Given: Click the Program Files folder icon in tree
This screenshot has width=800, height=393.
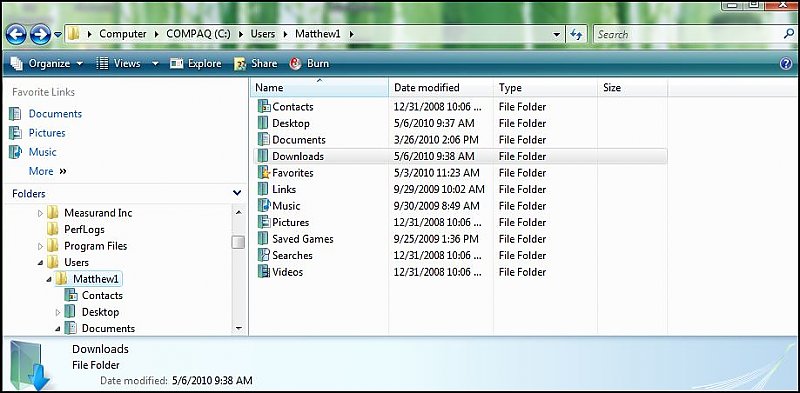Looking at the screenshot, I should point(53,246).
